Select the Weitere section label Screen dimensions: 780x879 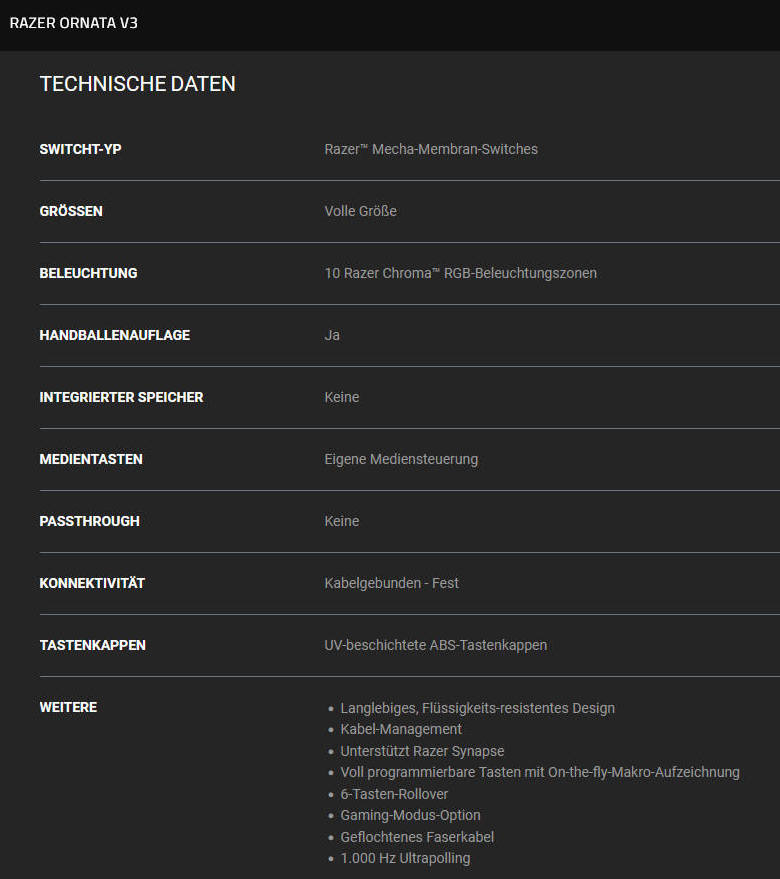(68, 707)
